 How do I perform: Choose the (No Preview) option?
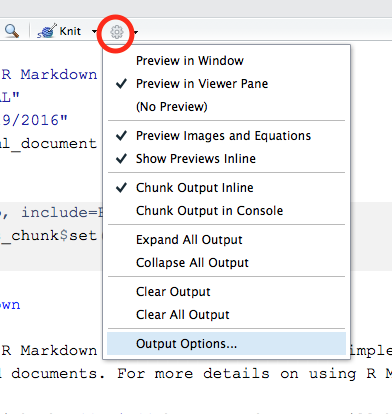pyautogui.click(x=226, y=107)
